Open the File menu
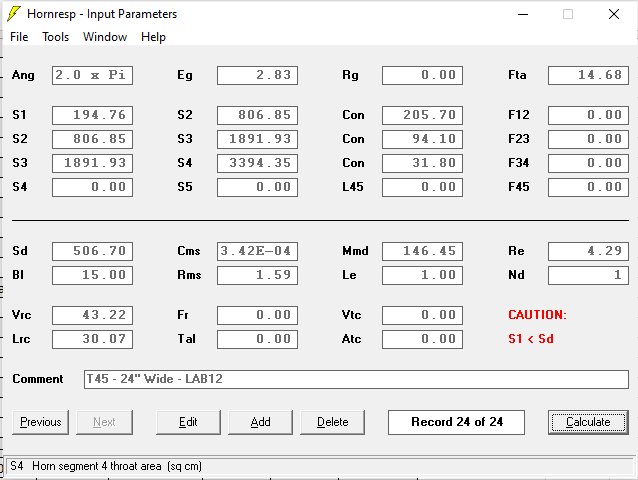The image size is (638, 480). (19, 37)
